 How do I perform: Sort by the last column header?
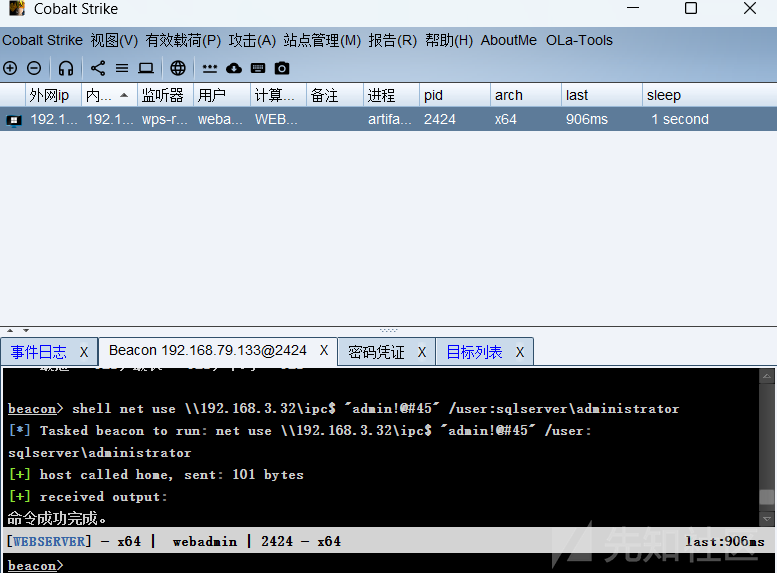pyautogui.click(x=602, y=95)
